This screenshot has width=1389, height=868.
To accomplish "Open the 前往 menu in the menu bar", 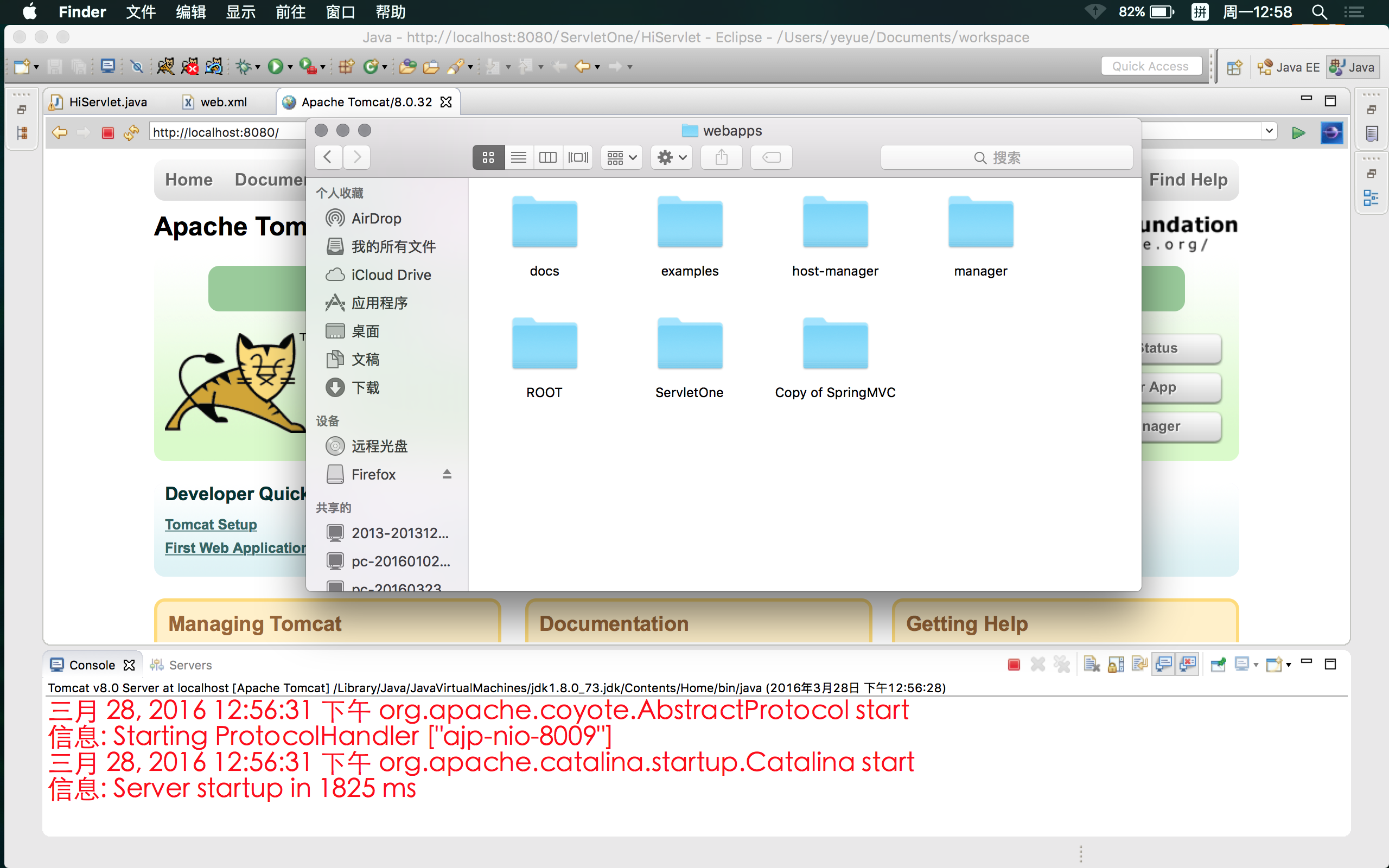I will [290, 12].
